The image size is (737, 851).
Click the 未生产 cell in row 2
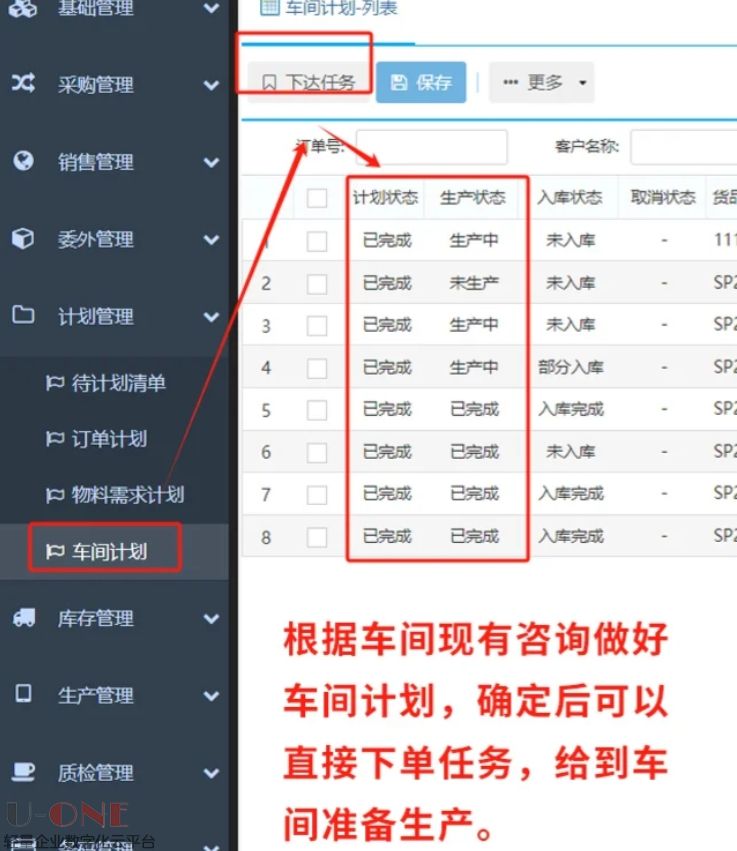[474, 283]
